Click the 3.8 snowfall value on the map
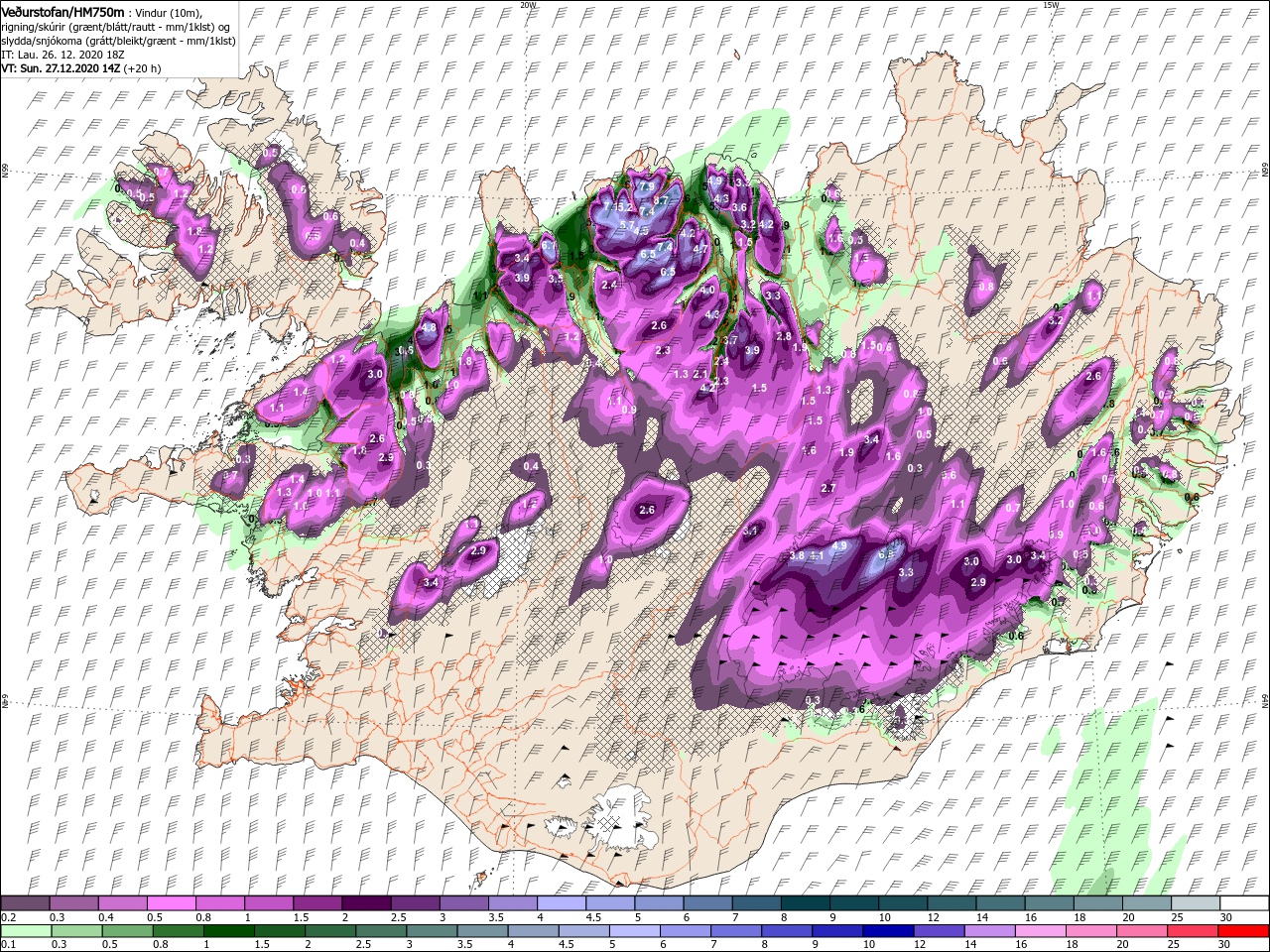The image size is (1270, 952). (x=796, y=556)
